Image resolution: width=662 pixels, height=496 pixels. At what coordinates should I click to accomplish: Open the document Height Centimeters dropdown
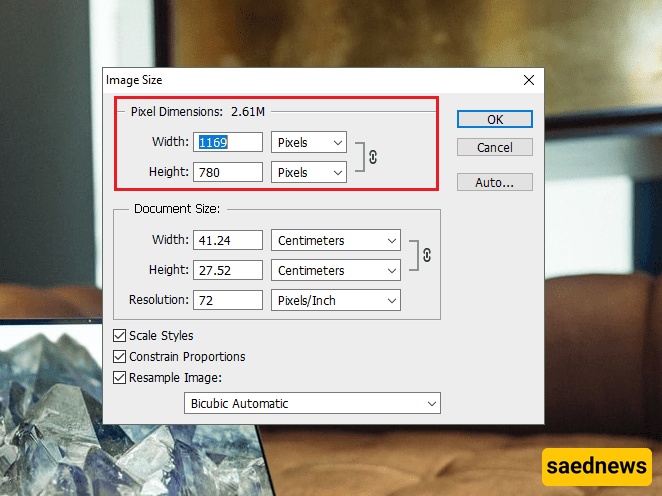pos(336,271)
